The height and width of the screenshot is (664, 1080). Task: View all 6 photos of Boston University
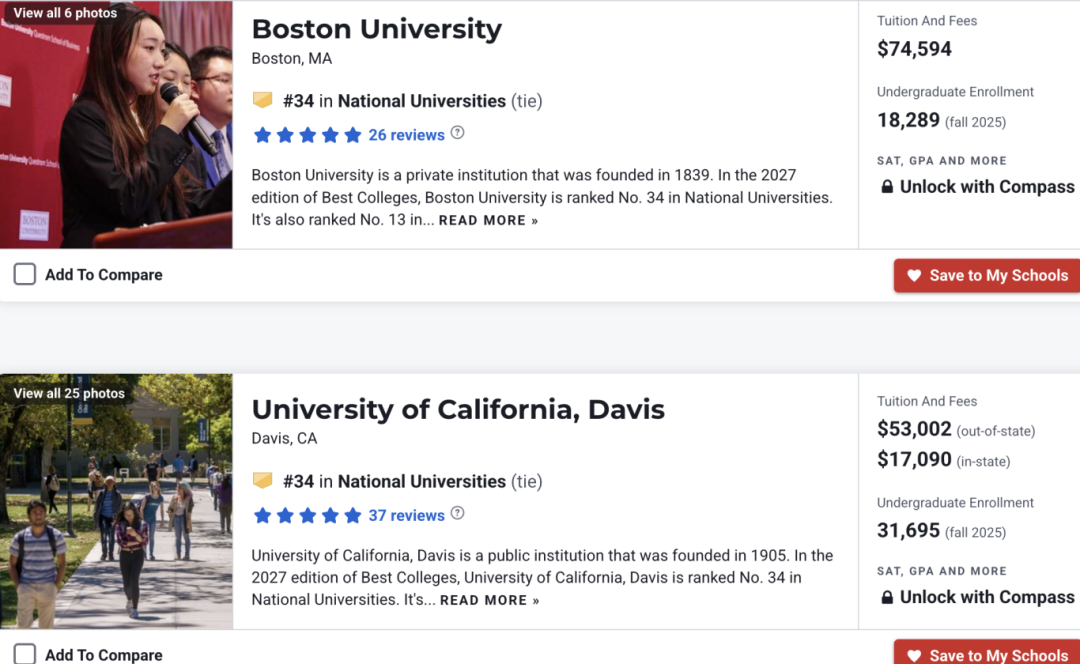65,12
